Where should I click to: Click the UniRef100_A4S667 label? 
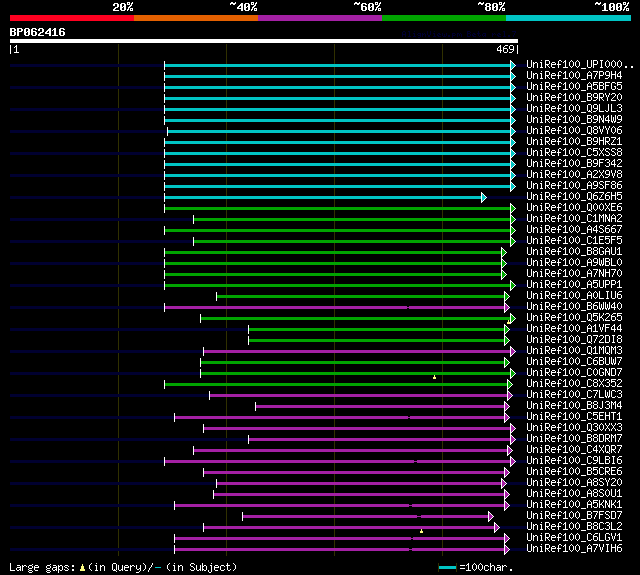(x=574, y=230)
